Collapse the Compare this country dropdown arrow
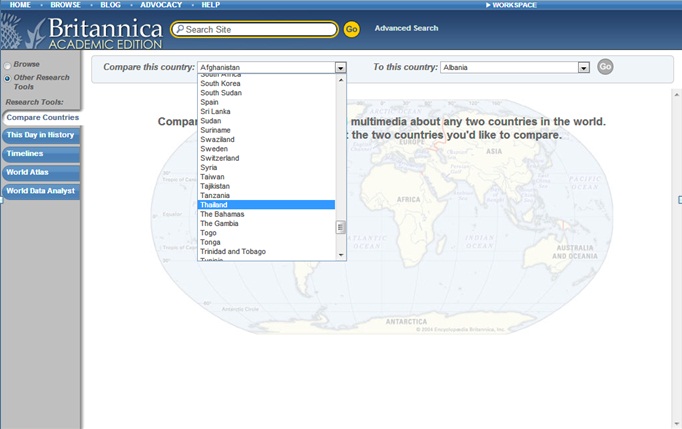Screen dimensions: 682x429 click(x=341, y=67)
